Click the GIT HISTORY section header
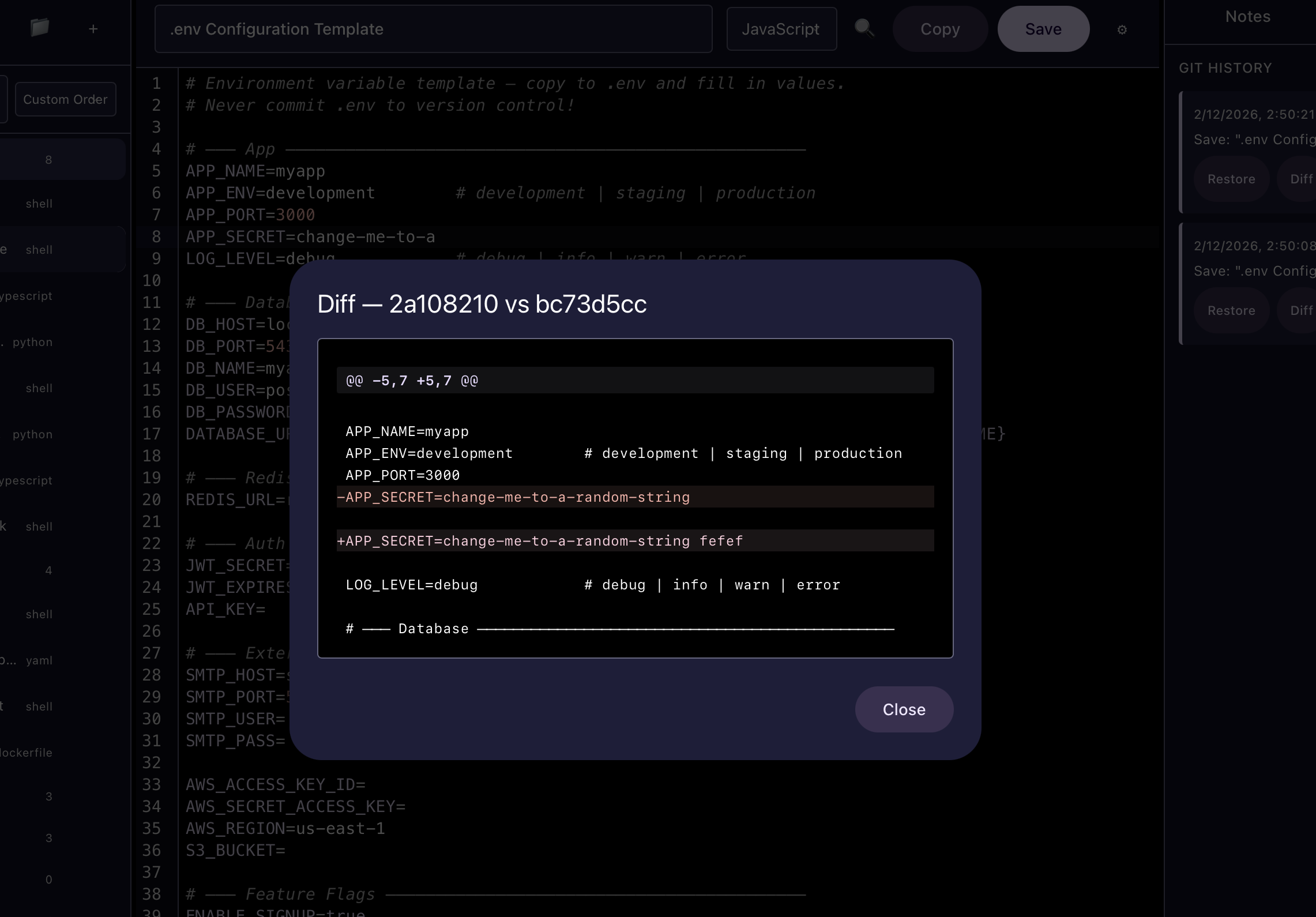 coord(1224,67)
